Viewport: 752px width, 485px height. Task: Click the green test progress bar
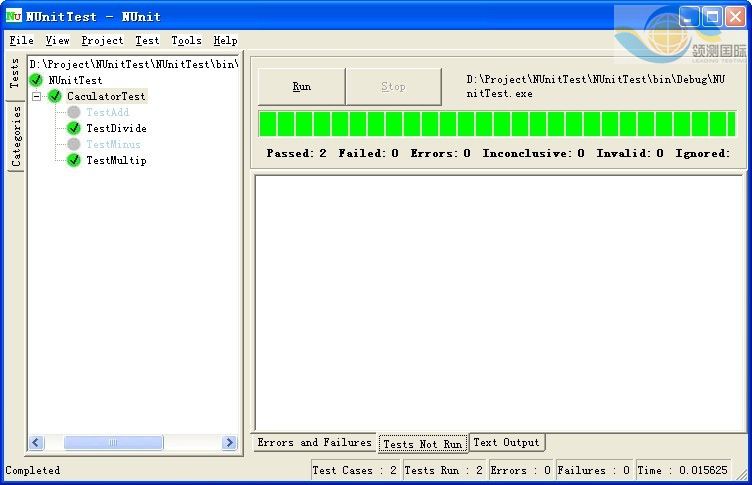pos(497,124)
